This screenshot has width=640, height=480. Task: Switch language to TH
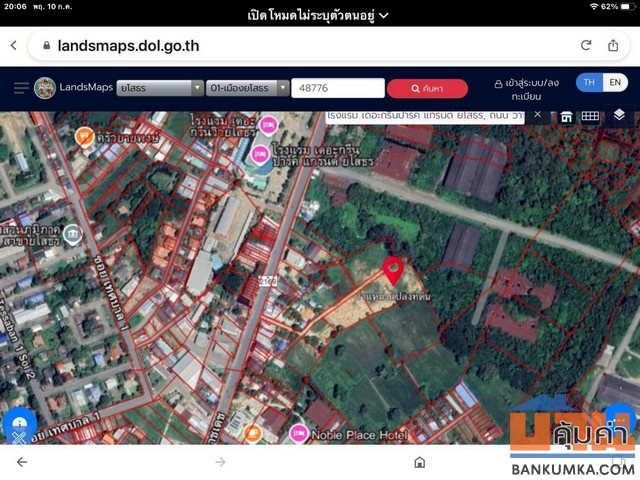[x=589, y=82]
